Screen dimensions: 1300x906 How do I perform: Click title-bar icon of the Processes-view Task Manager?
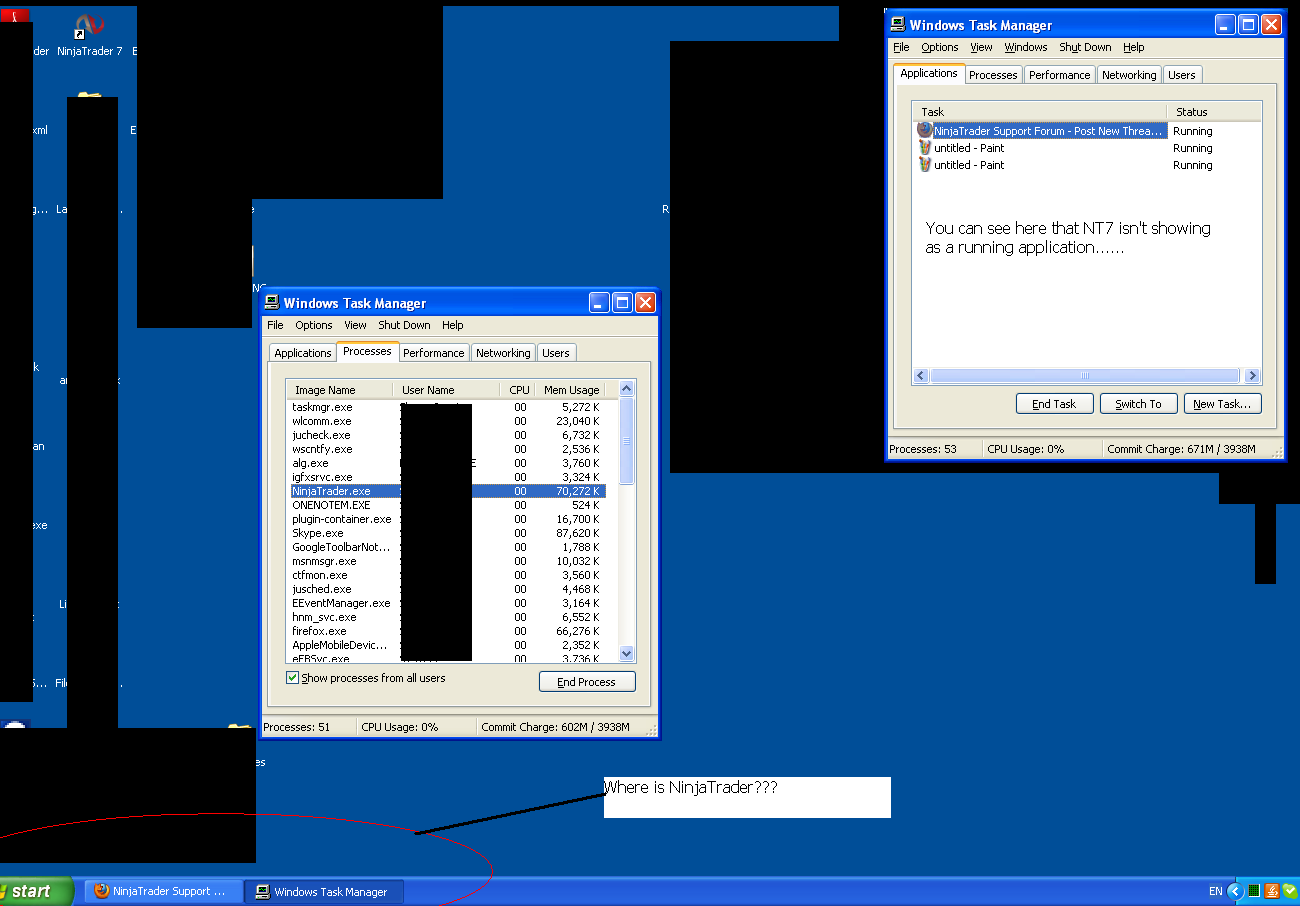pyautogui.click(x=271, y=303)
